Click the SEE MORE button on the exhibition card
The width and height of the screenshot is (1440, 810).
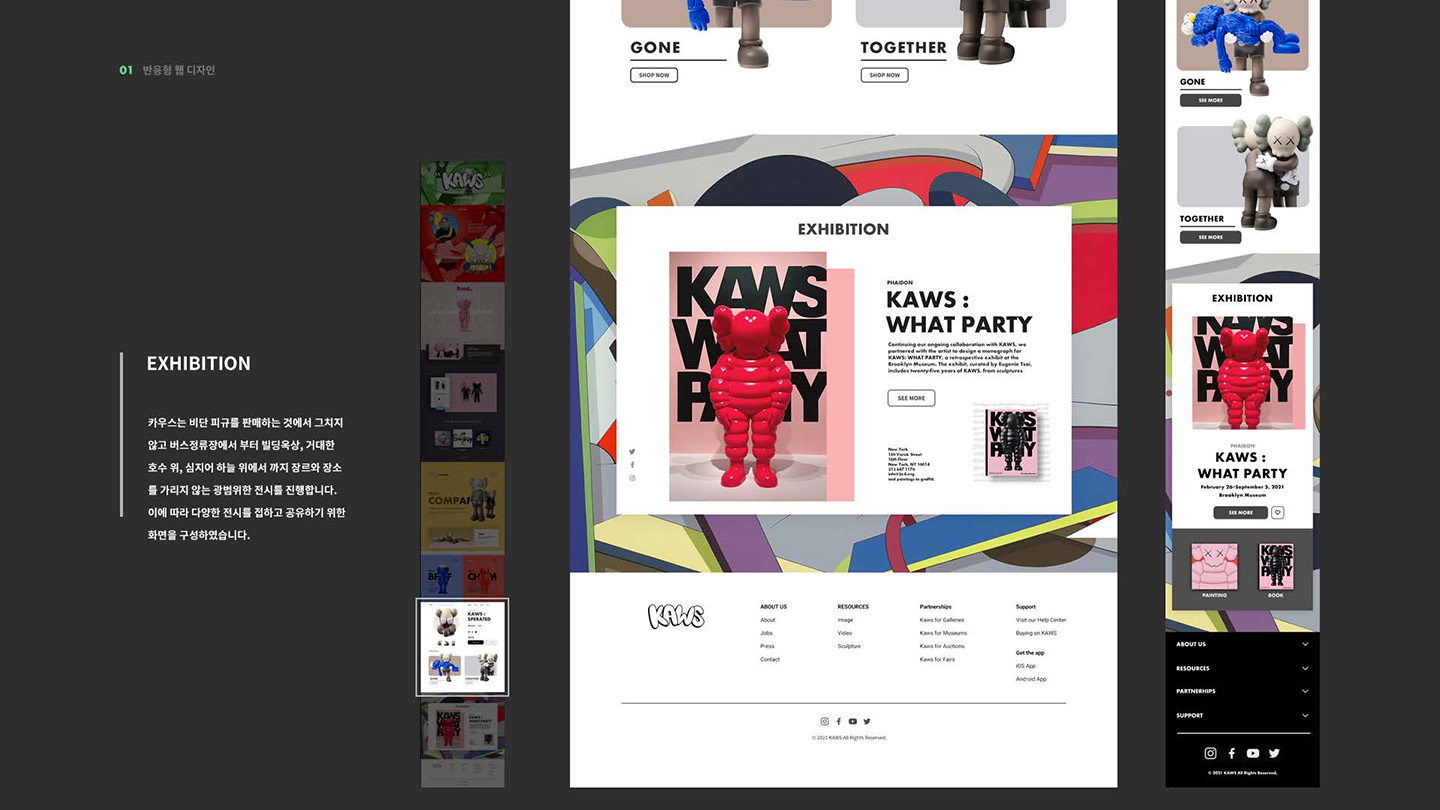coord(910,397)
